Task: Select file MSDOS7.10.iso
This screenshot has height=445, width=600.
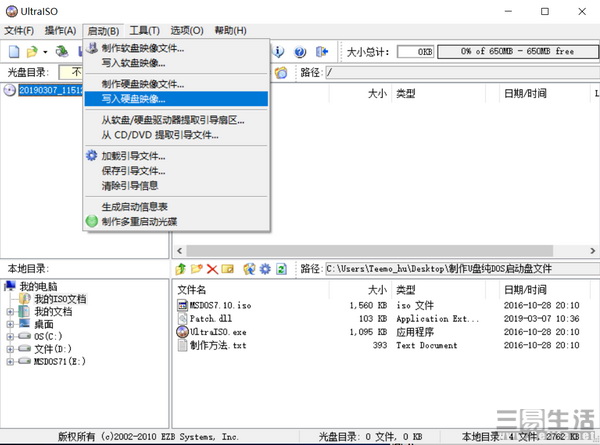Action: coord(220,305)
